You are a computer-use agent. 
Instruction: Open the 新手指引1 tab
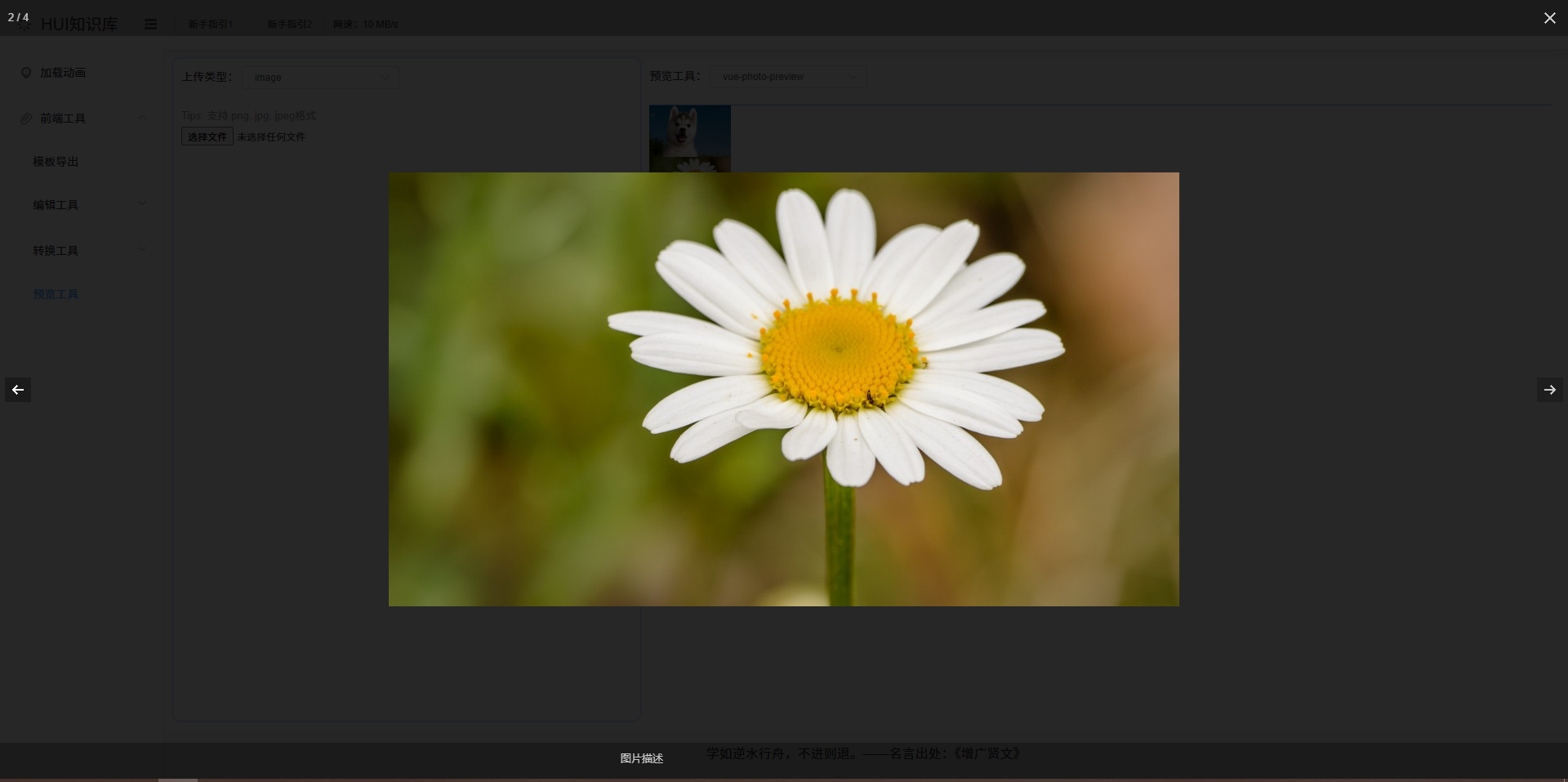point(211,25)
